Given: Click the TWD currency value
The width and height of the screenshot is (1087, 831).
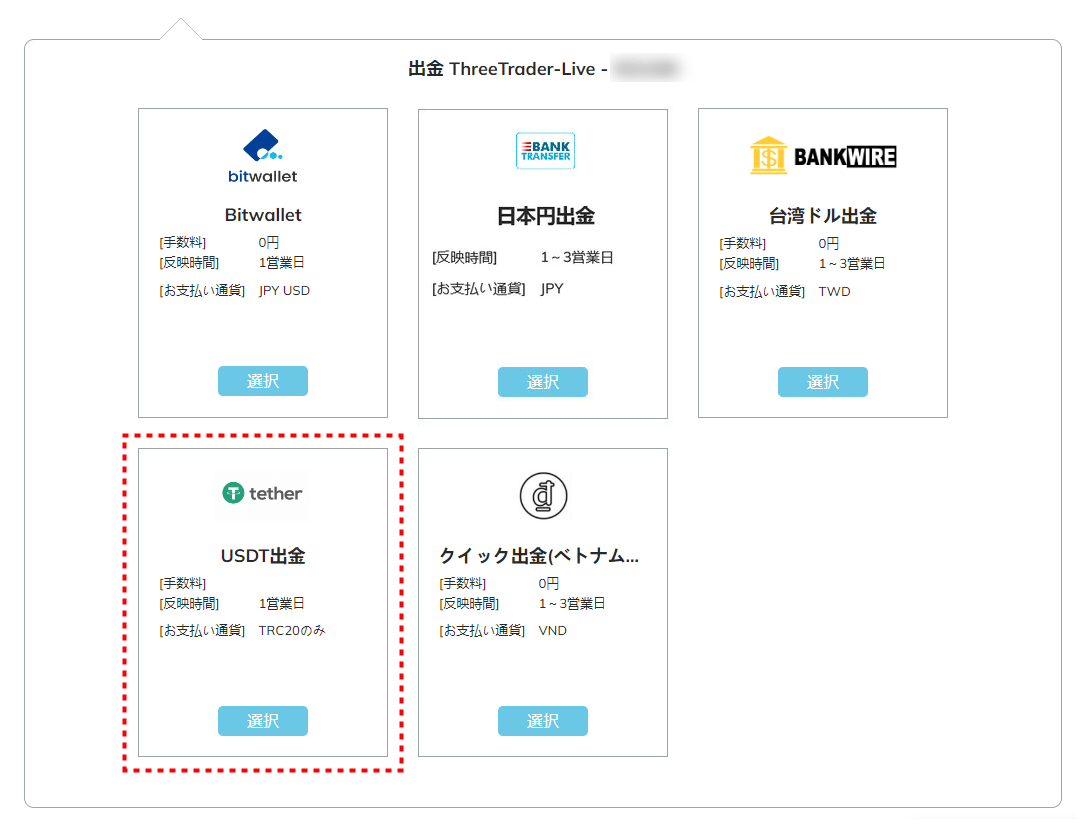Looking at the screenshot, I should coord(835,292).
